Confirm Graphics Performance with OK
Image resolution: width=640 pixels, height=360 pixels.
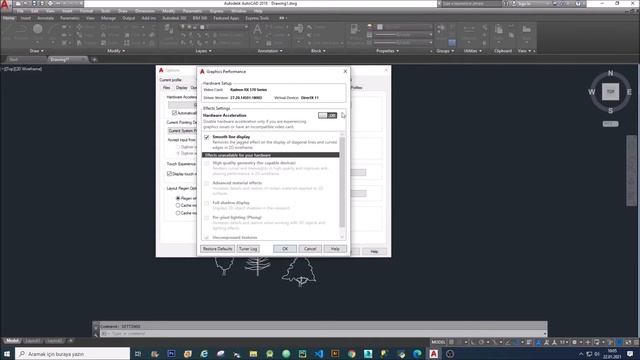click(285, 249)
